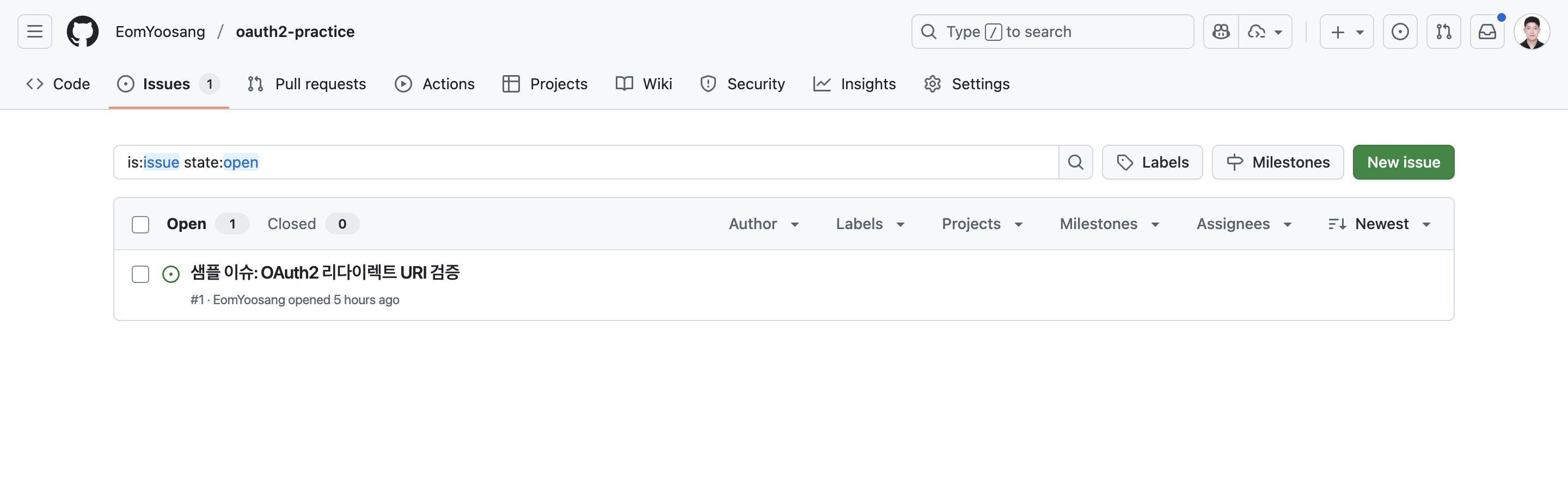
Task: Open the Newest sort dropdown
Action: 1379,224
